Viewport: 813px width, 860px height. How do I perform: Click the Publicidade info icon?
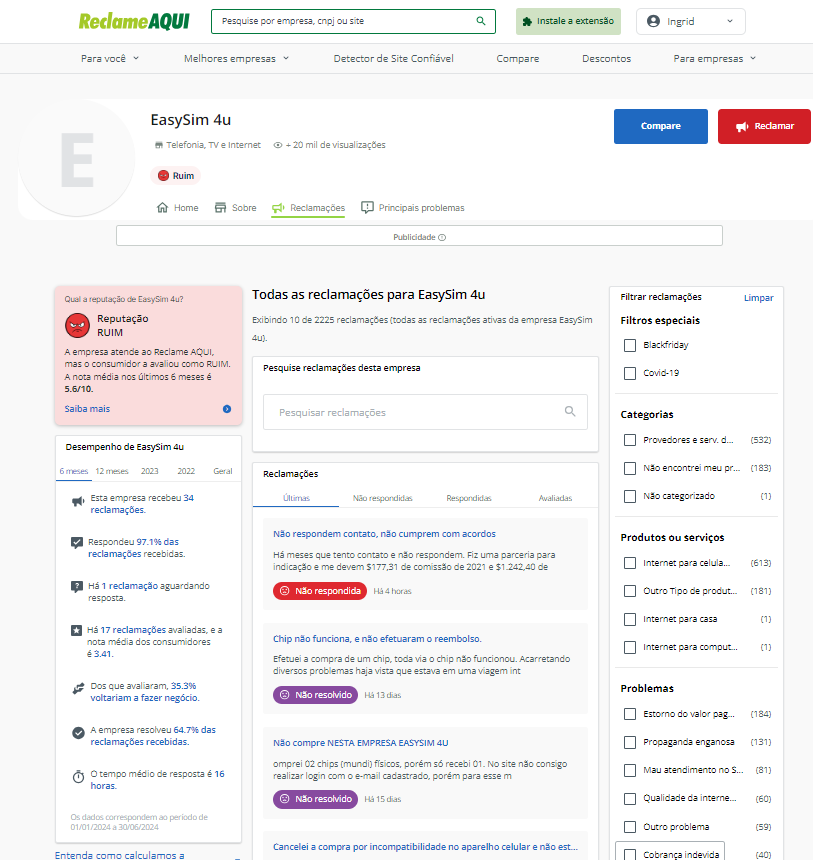(442, 237)
